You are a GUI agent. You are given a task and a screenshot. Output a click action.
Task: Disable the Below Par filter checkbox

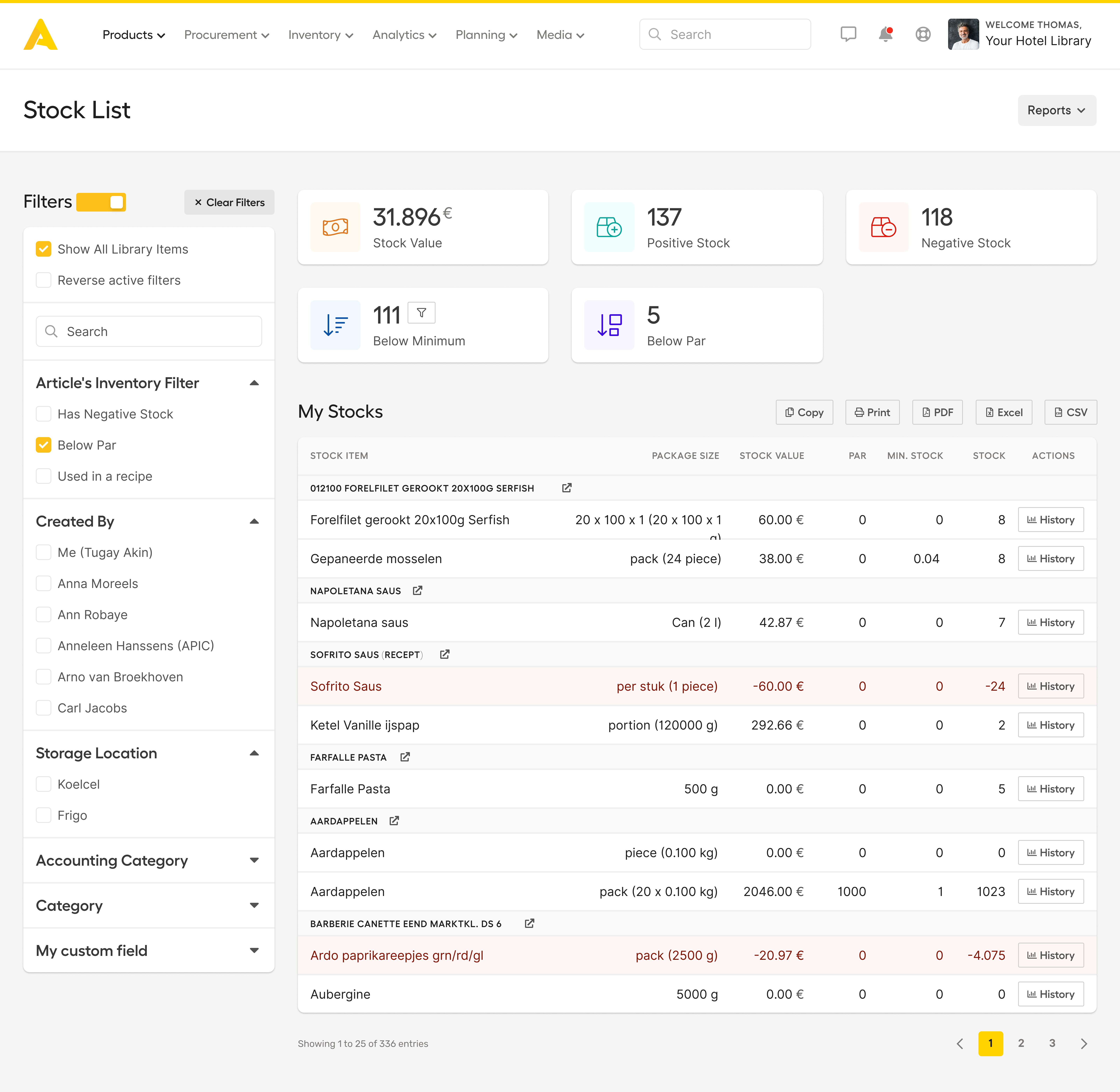(43, 444)
